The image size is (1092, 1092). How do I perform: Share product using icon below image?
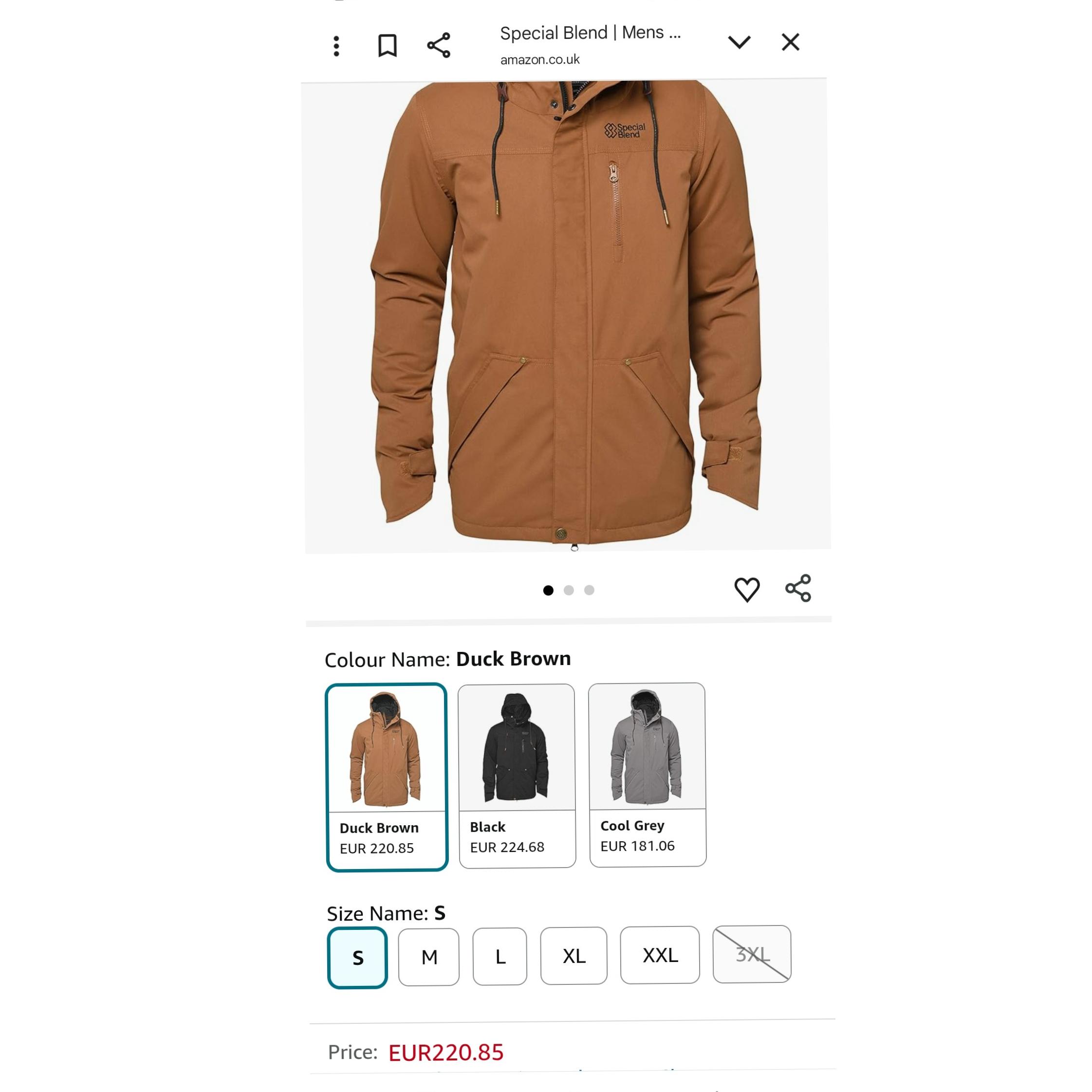coord(798,589)
